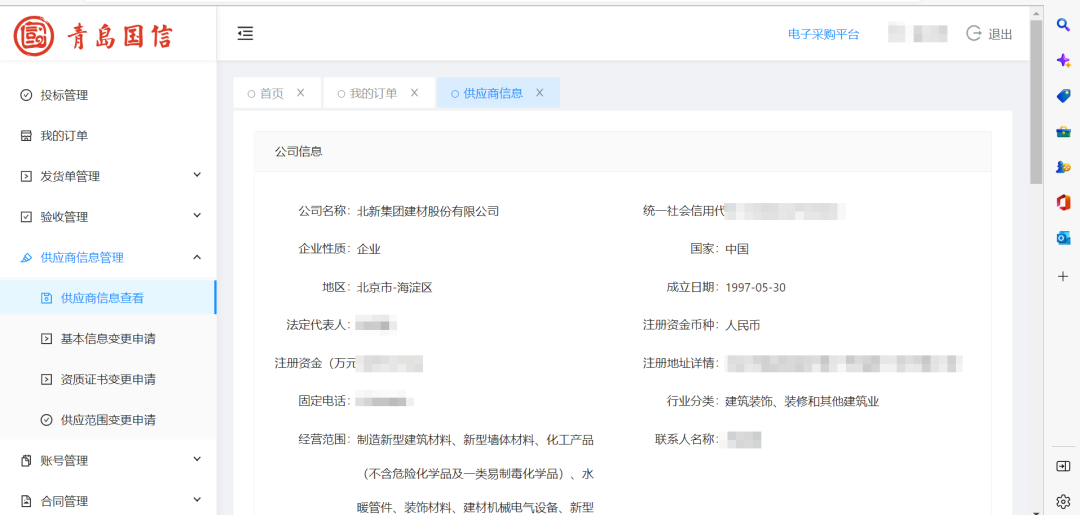Open 基本信息变更申请 menu item
Screen dimensions: 1080x515
(x=108, y=339)
